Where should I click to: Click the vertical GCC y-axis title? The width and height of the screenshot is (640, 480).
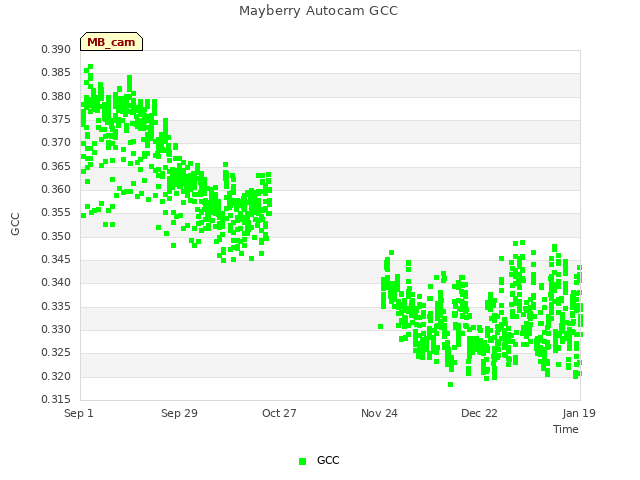(x=15, y=224)
